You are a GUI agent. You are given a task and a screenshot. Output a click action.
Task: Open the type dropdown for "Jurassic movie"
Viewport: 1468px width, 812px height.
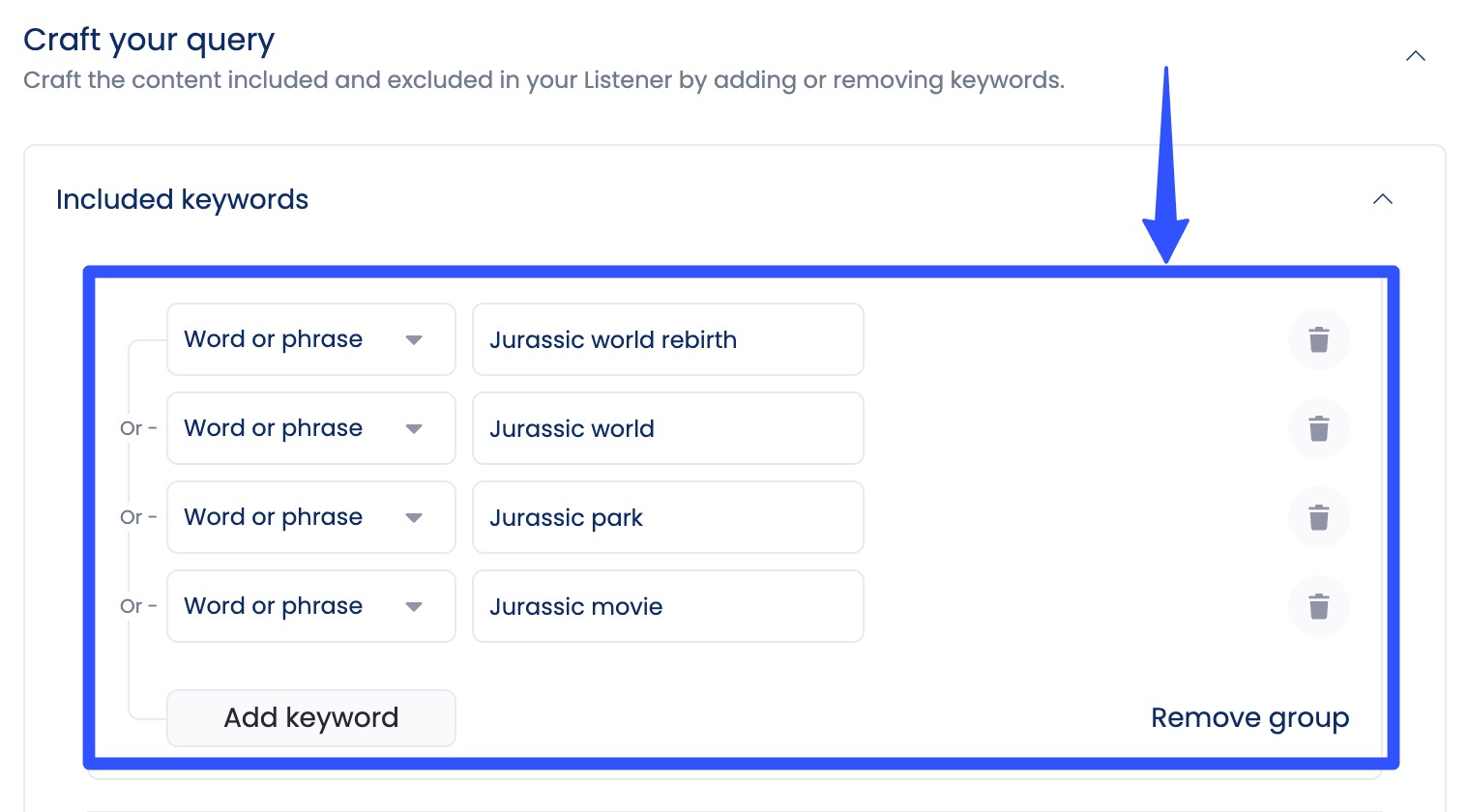pyautogui.click(x=414, y=606)
